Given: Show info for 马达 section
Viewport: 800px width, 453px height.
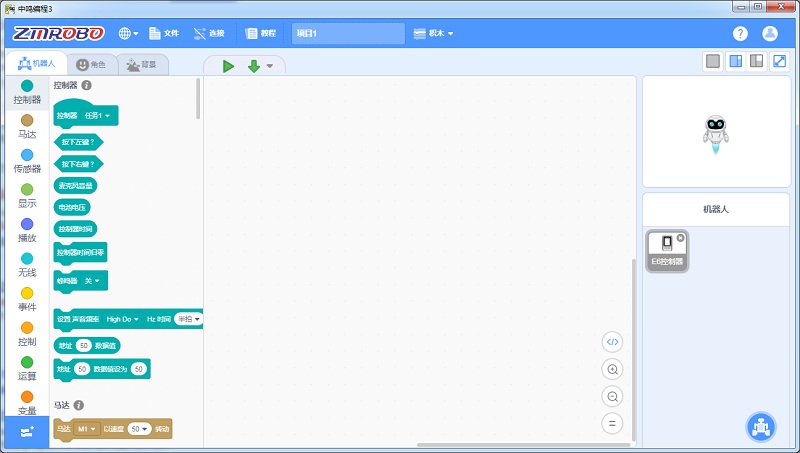Looking at the screenshot, I should [79, 405].
